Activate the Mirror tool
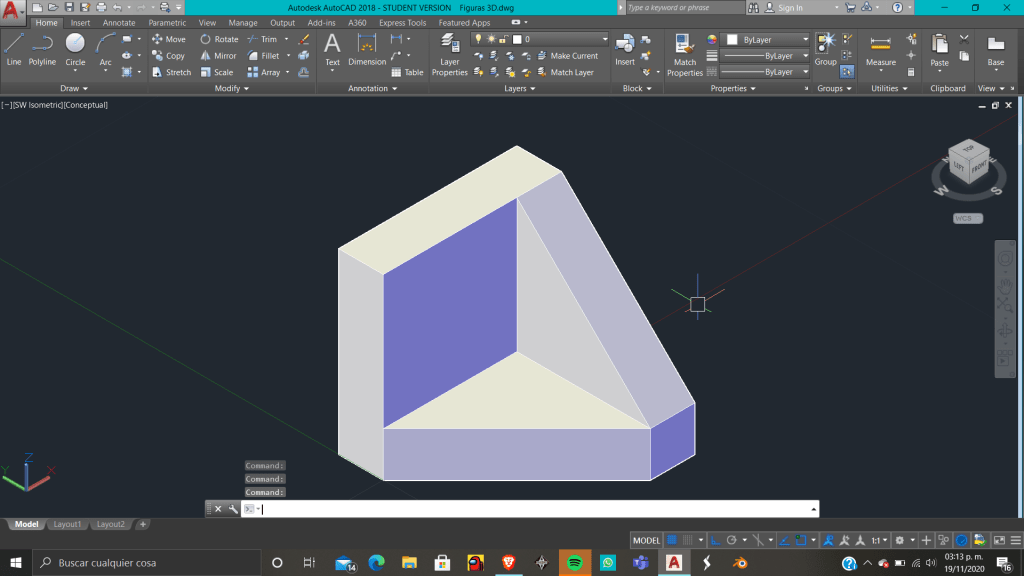The height and width of the screenshot is (576, 1024). [218, 56]
